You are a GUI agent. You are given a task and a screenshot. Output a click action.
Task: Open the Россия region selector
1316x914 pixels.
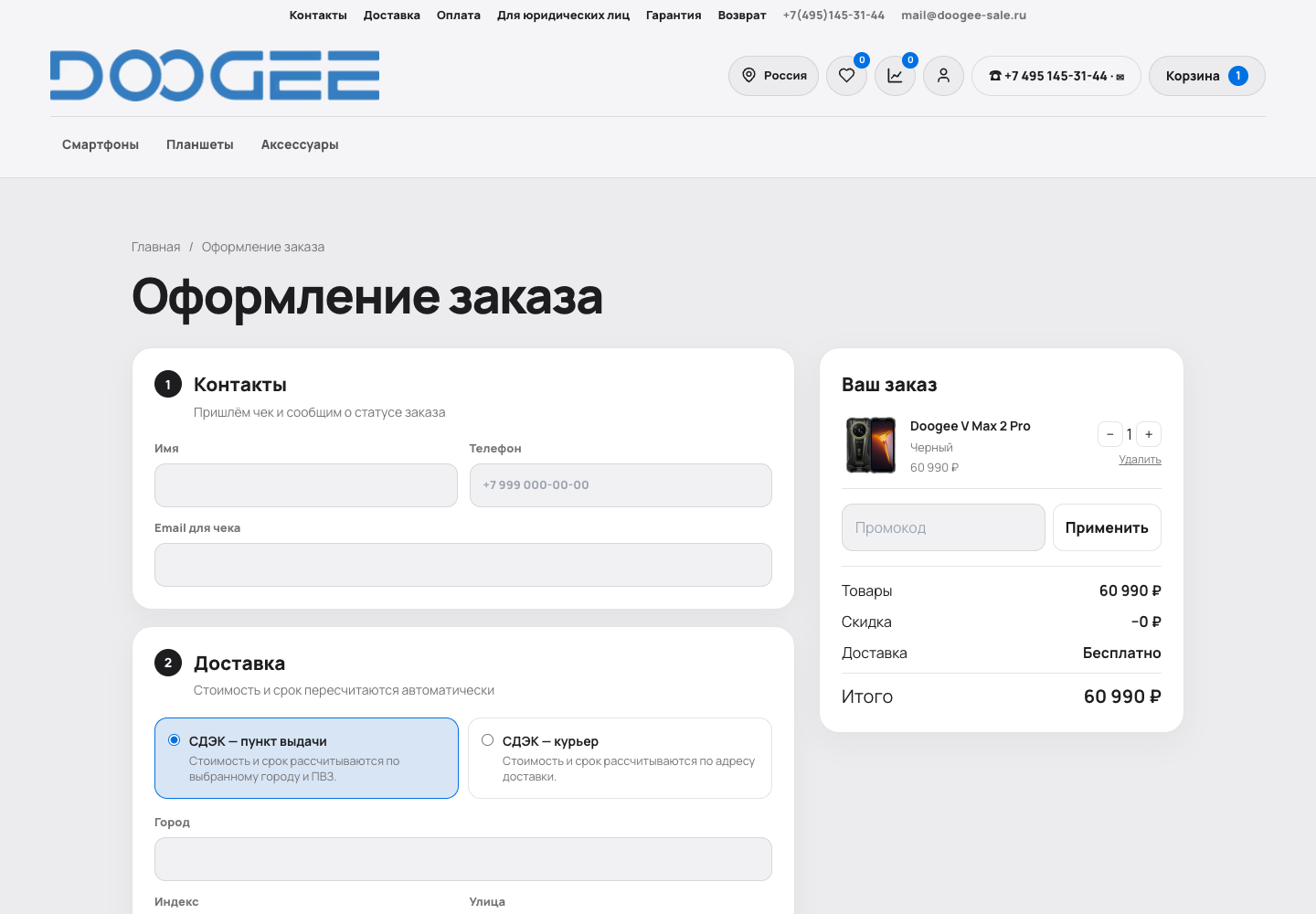[773, 76]
